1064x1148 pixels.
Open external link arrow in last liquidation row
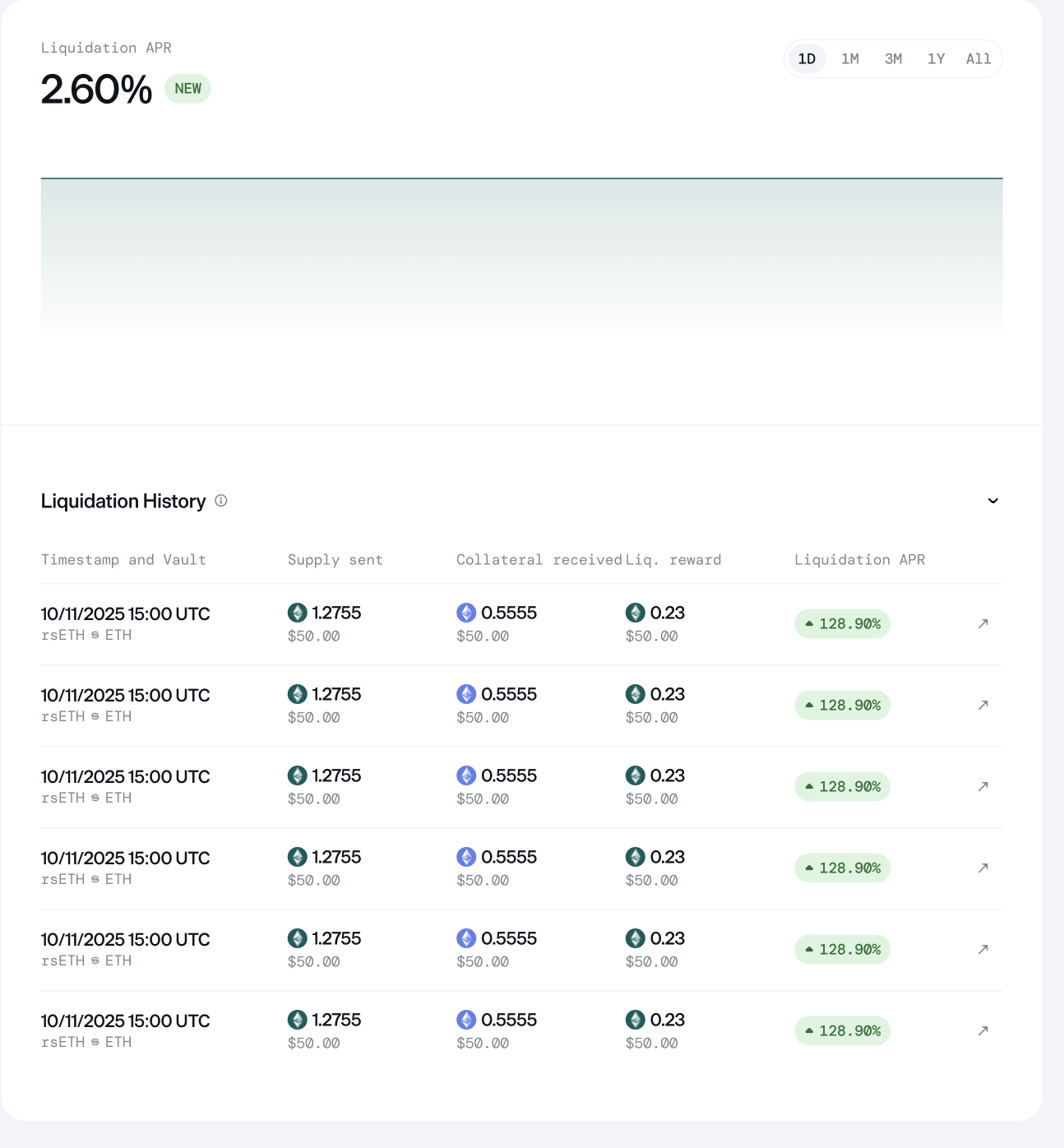(983, 1031)
